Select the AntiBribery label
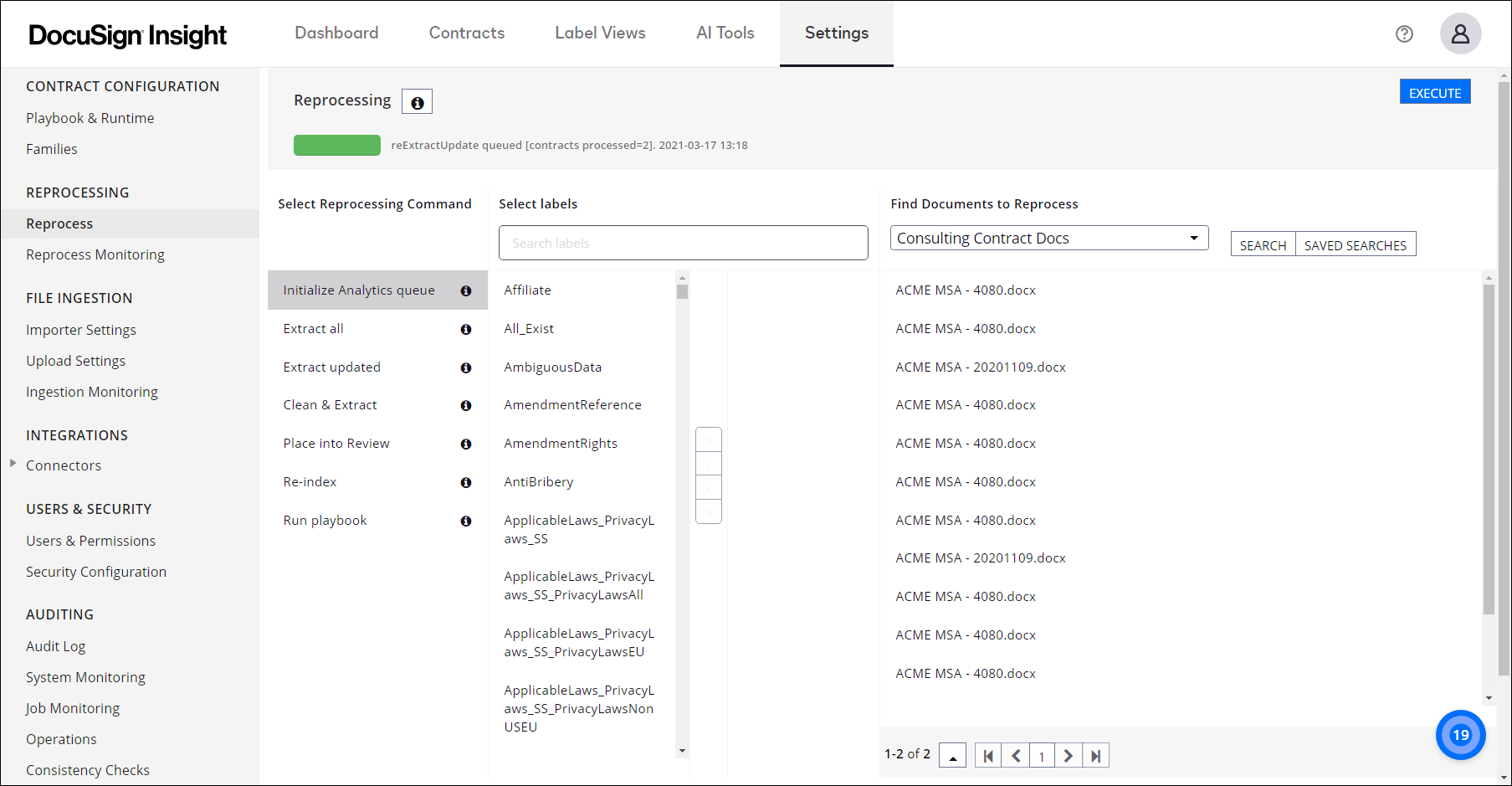 tap(538, 481)
